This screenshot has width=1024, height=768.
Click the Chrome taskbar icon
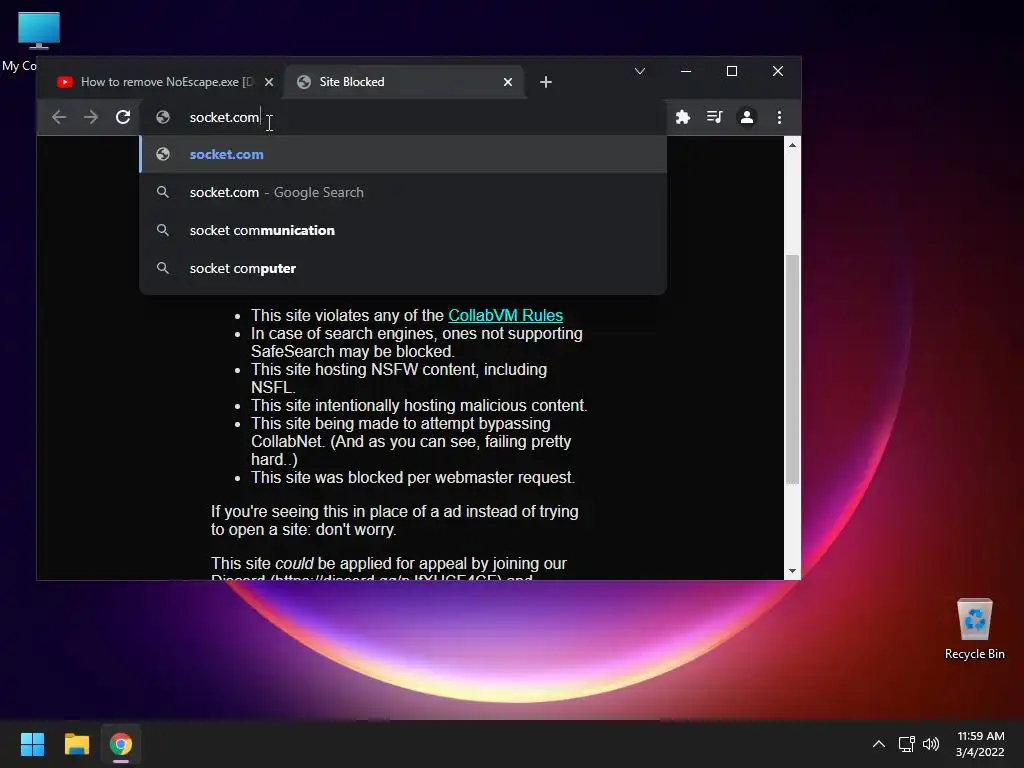(x=121, y=744)
